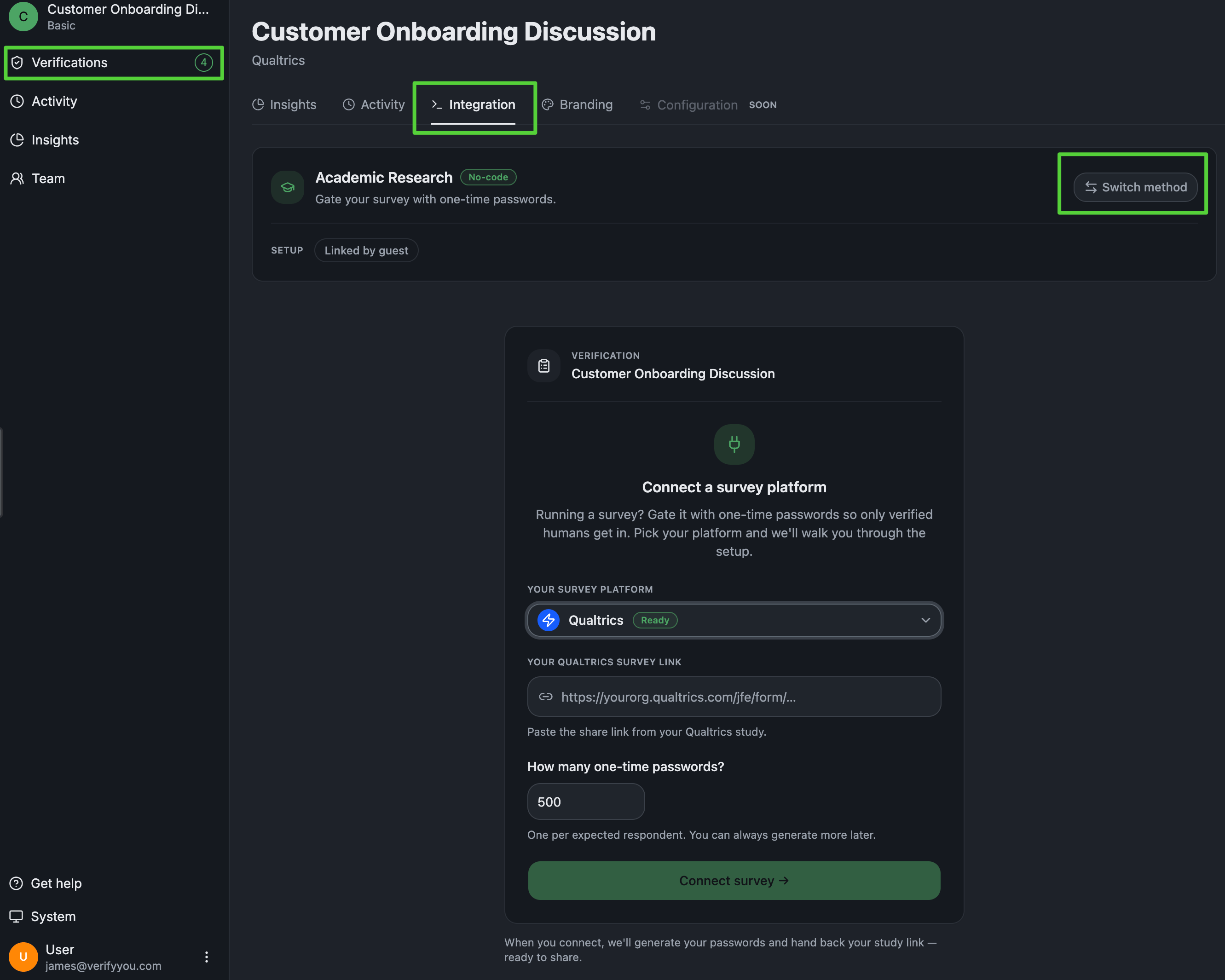Open the user menu three-dot icon
This screenshot has height=980, width=1225.
tap(206, 957)
